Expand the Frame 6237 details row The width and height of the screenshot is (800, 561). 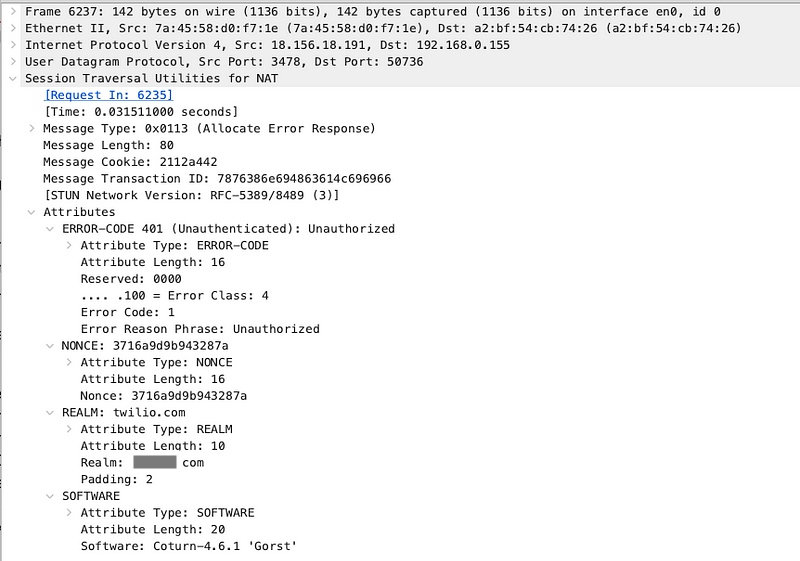[x=13, y=11]
